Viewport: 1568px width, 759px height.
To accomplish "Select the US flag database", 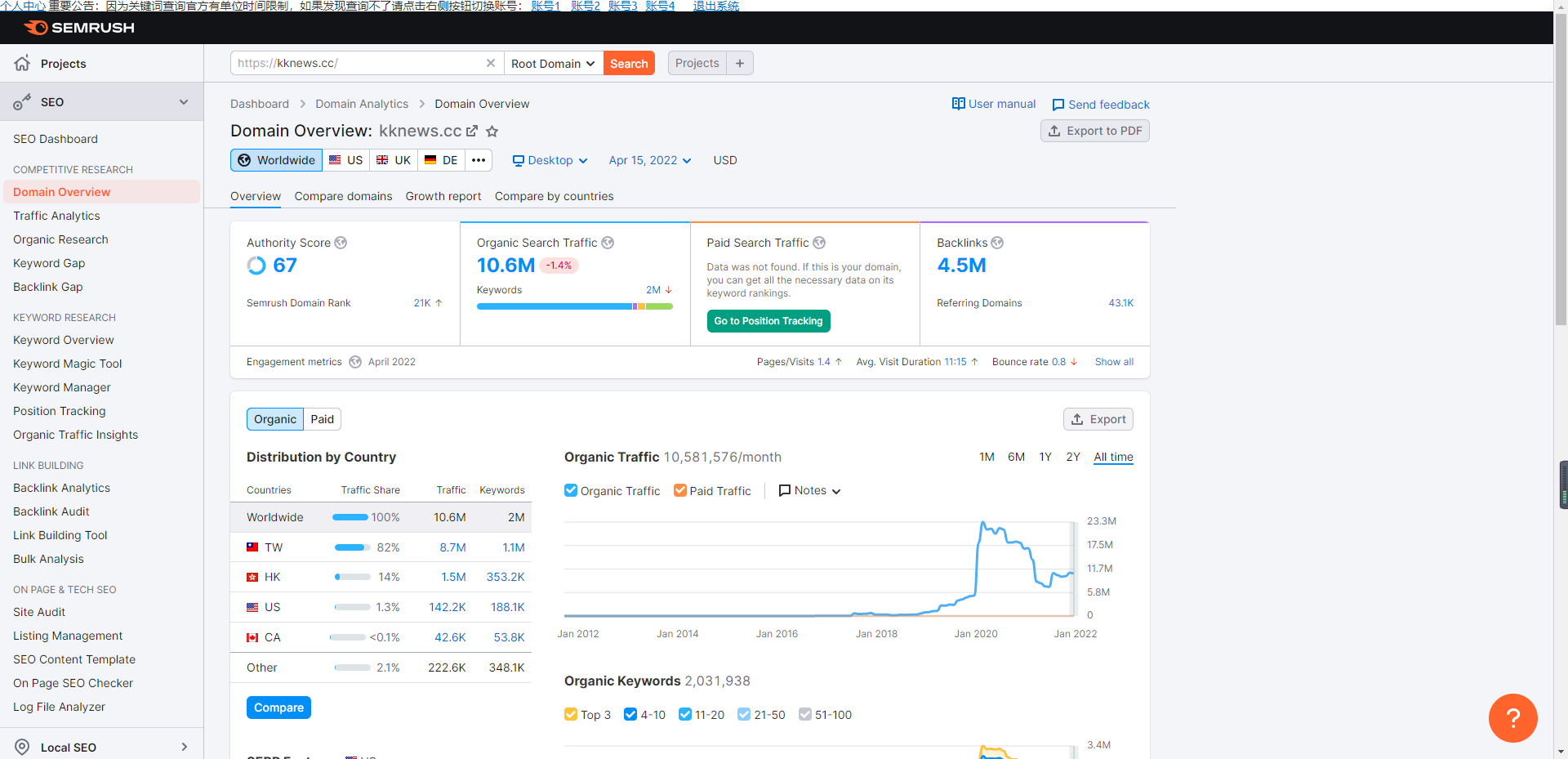I will pos(345,160).
